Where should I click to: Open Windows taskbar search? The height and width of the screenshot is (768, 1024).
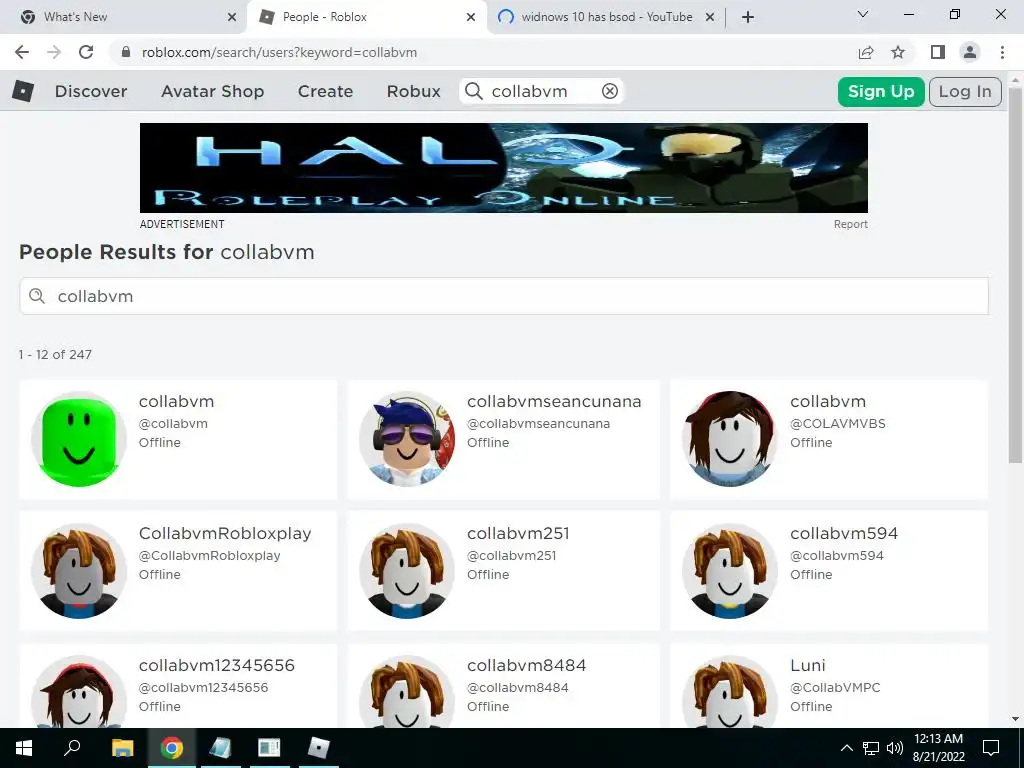72,748
